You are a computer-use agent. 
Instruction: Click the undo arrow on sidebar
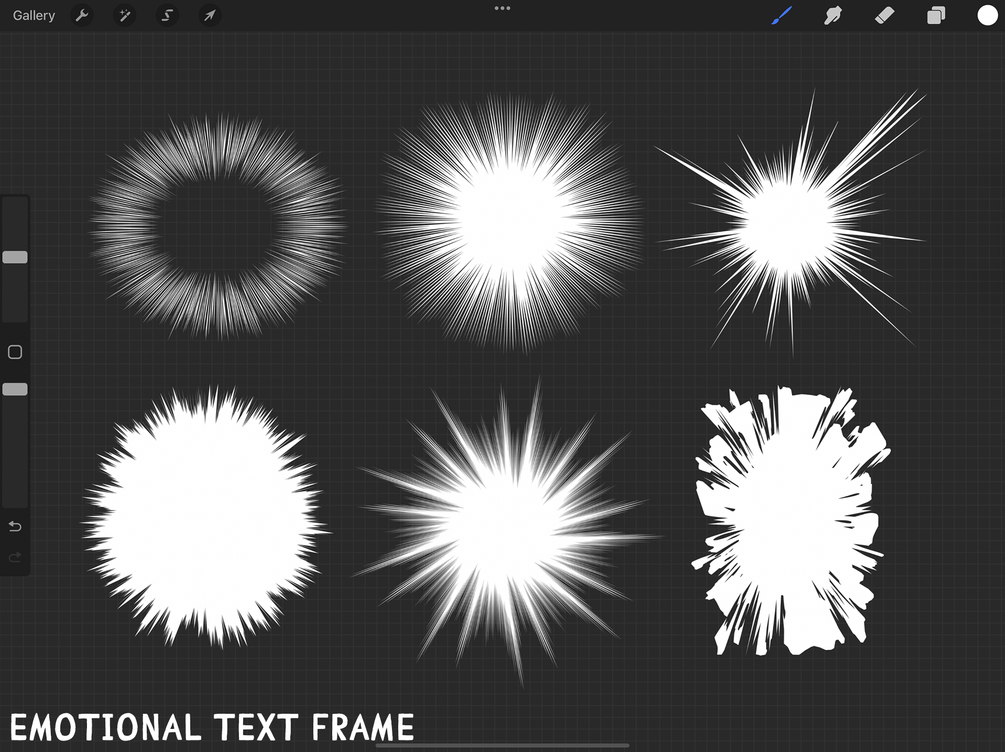click(x=15, y=526)
